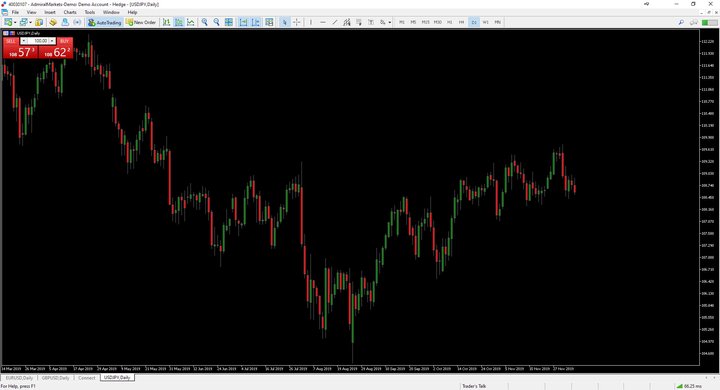
Task: Open the Window menu
Action: [x=111, y=12]
